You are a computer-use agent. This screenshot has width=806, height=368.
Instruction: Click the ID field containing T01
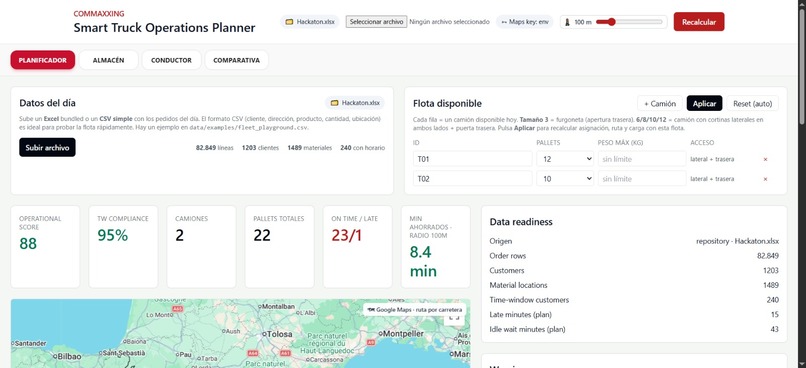472,159
